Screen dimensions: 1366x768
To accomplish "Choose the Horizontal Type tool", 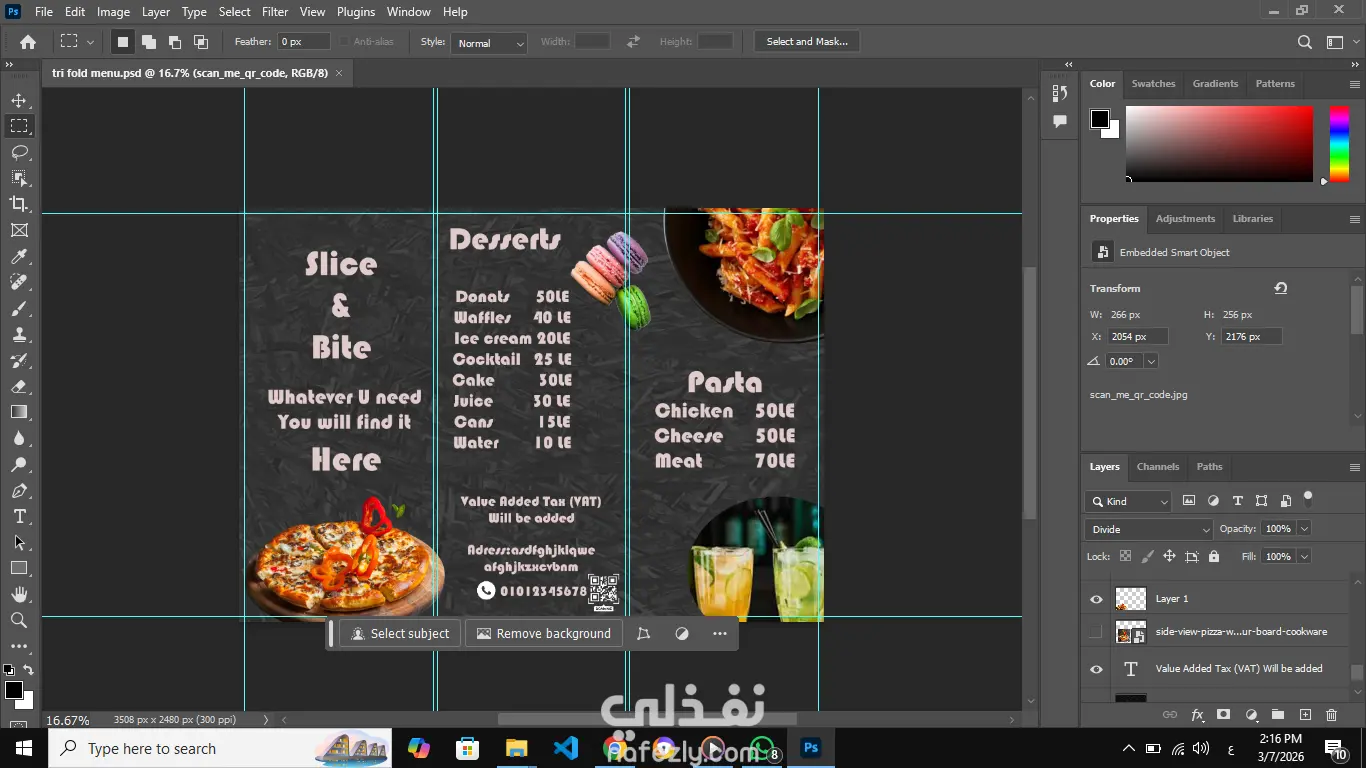I will pos(19,516).
